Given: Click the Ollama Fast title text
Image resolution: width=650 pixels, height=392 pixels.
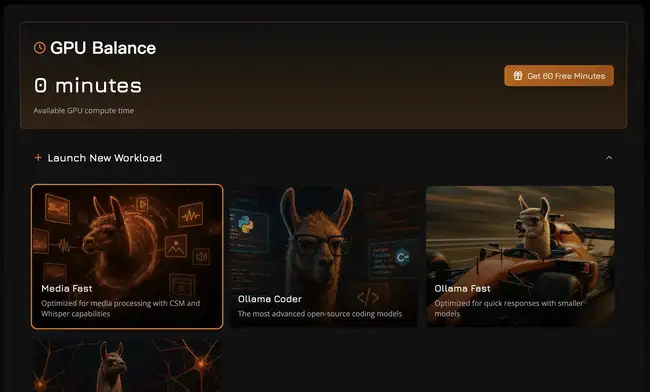Looking at the screenshot, I should tap(462, 288).
